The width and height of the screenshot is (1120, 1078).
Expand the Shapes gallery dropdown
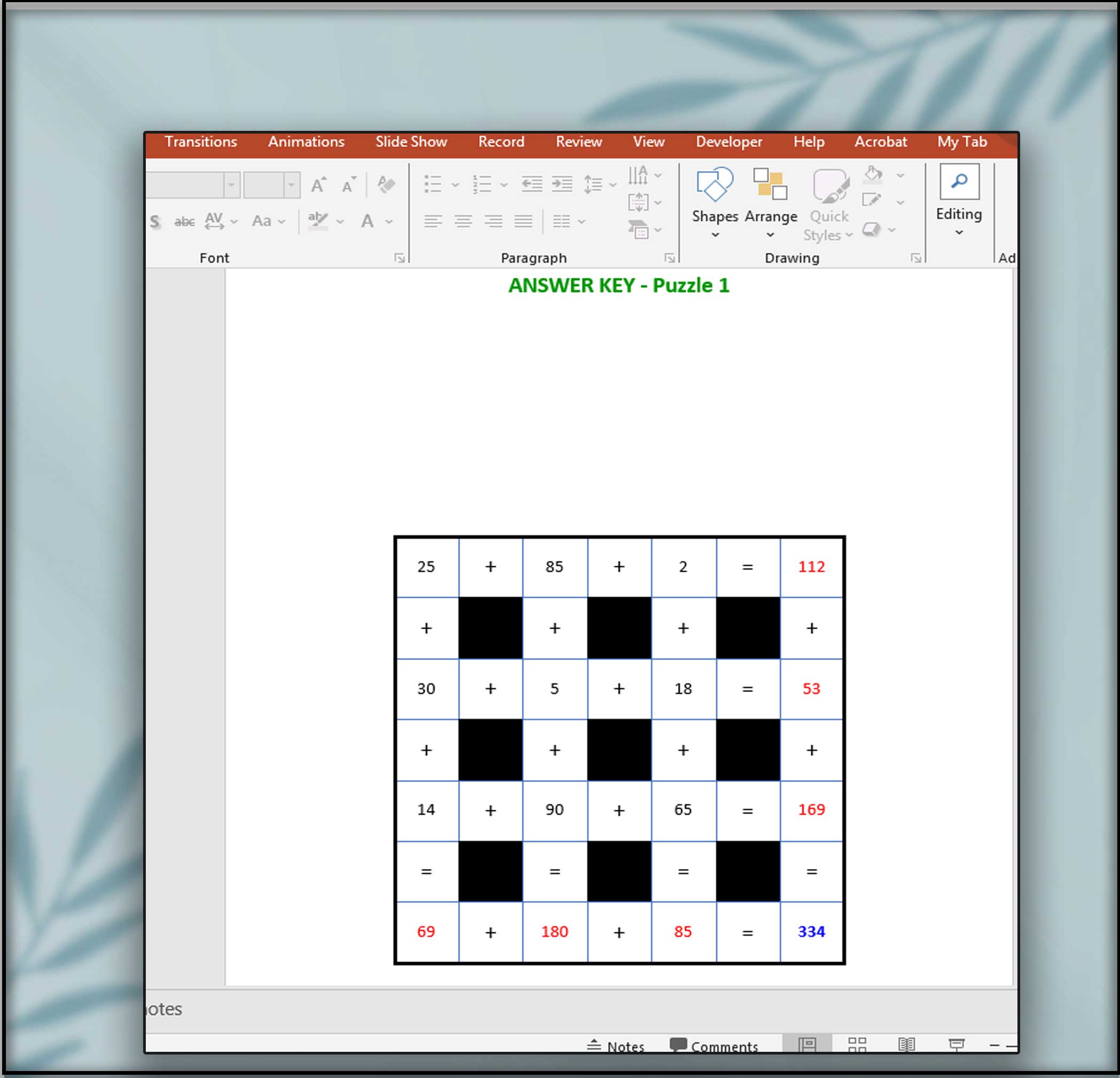[x=715, y=235]
